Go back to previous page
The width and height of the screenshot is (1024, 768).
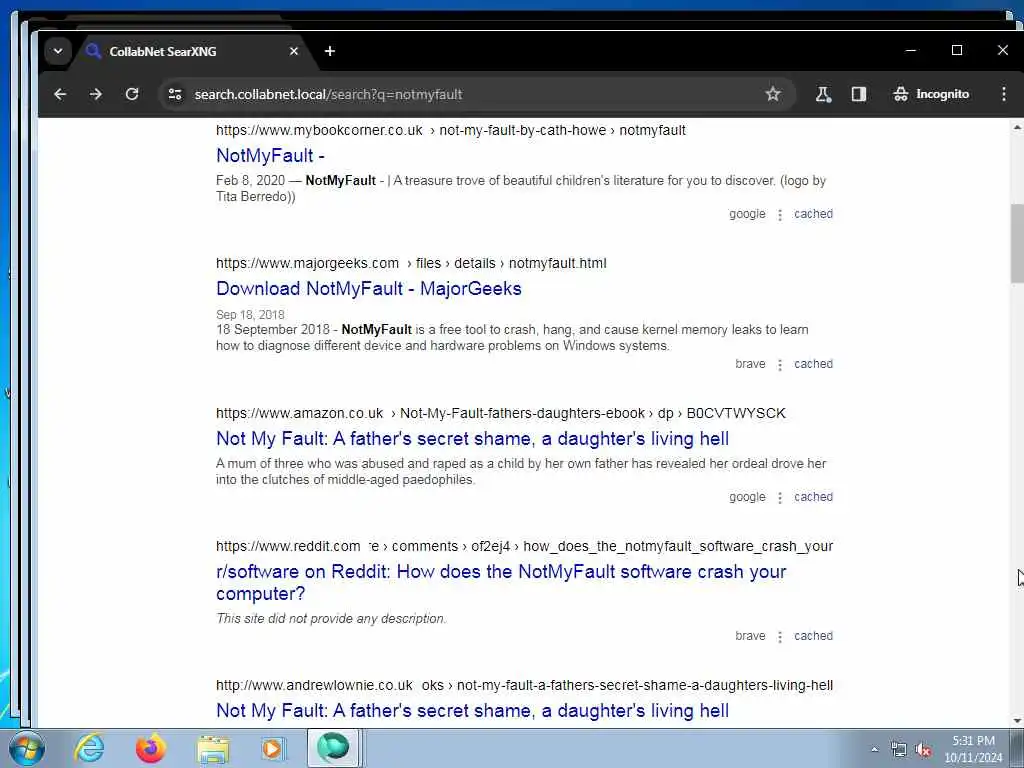click(x=60, y=94)
